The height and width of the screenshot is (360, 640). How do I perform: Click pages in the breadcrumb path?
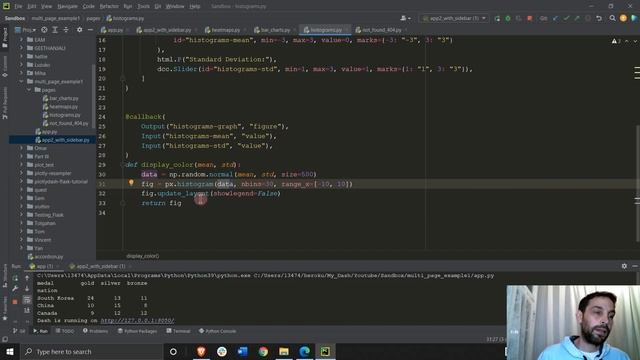(x=93, y=18)
